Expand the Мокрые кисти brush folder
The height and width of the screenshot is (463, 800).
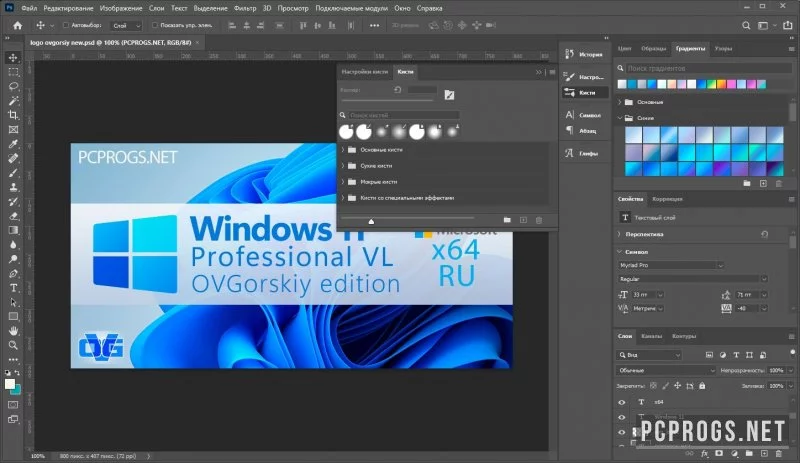coord(343,182)
